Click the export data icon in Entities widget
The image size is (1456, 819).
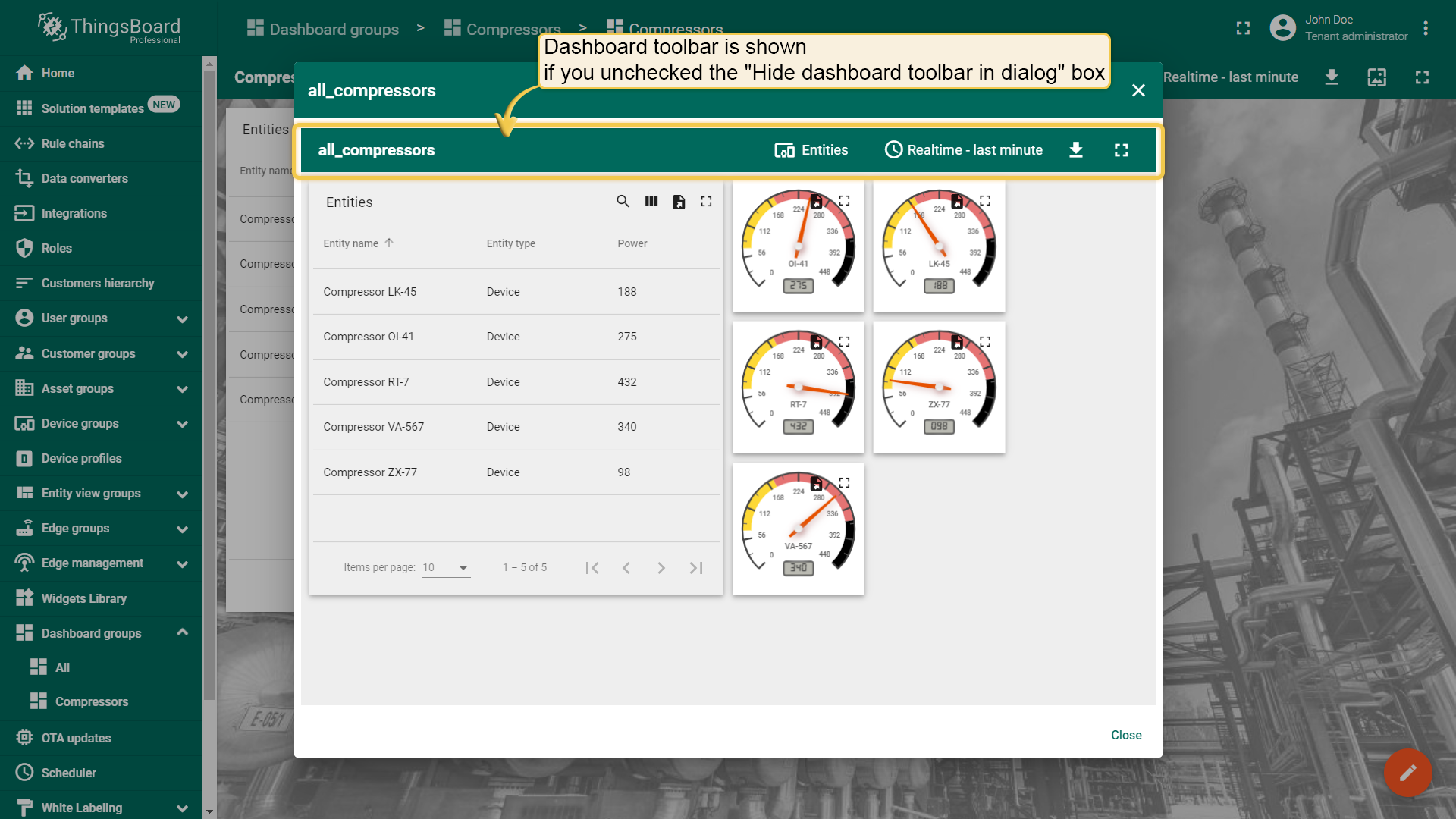pyautogui.click(x=679, y=202)
